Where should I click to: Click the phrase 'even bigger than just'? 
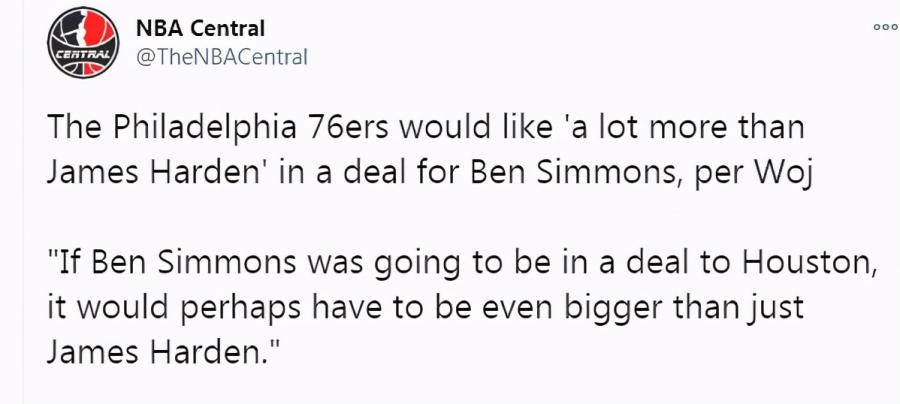point(643,309)
